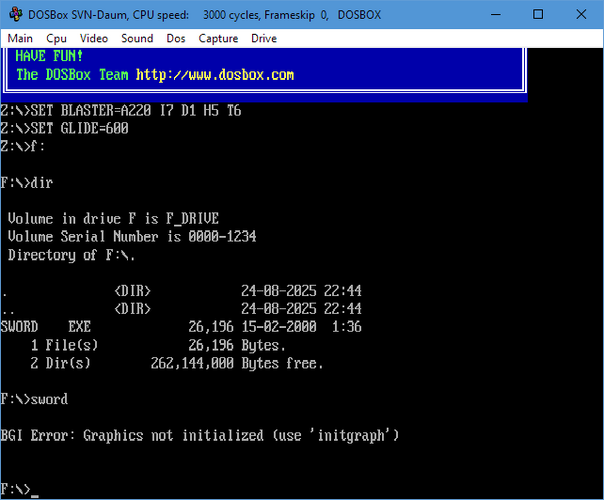Minimize the DOSBox window
Image resolution: width=604 pixels, height=500 pixels.
(x=496, y=15)
